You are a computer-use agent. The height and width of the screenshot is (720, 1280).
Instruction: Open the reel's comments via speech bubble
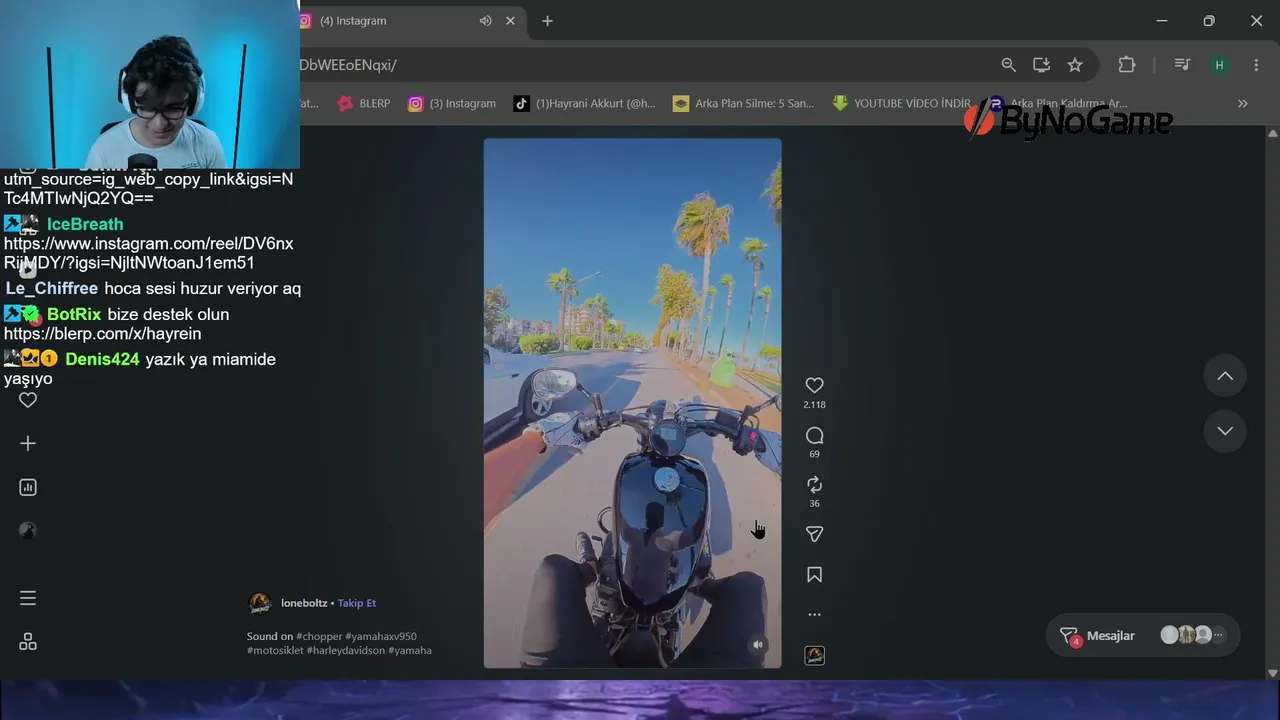[814, 435]
